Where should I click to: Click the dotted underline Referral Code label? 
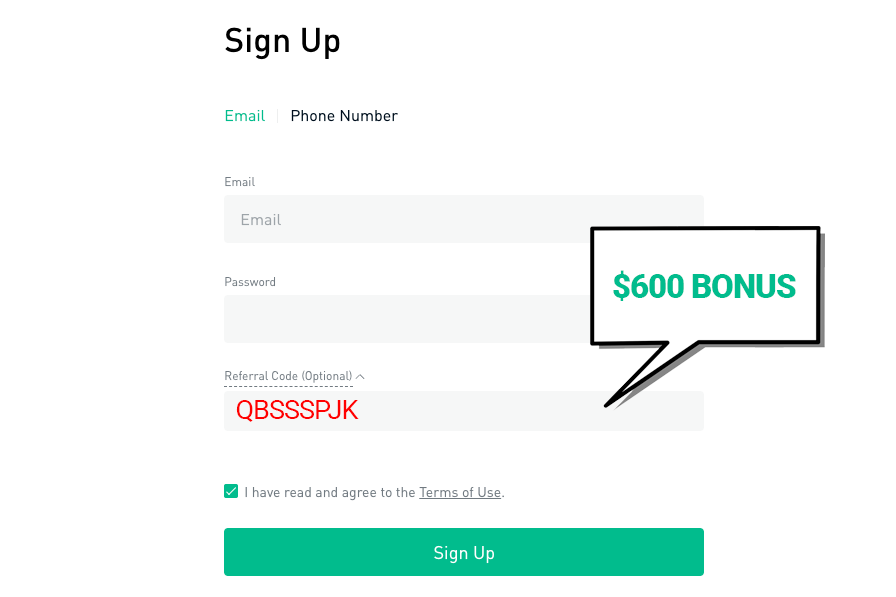287,375
